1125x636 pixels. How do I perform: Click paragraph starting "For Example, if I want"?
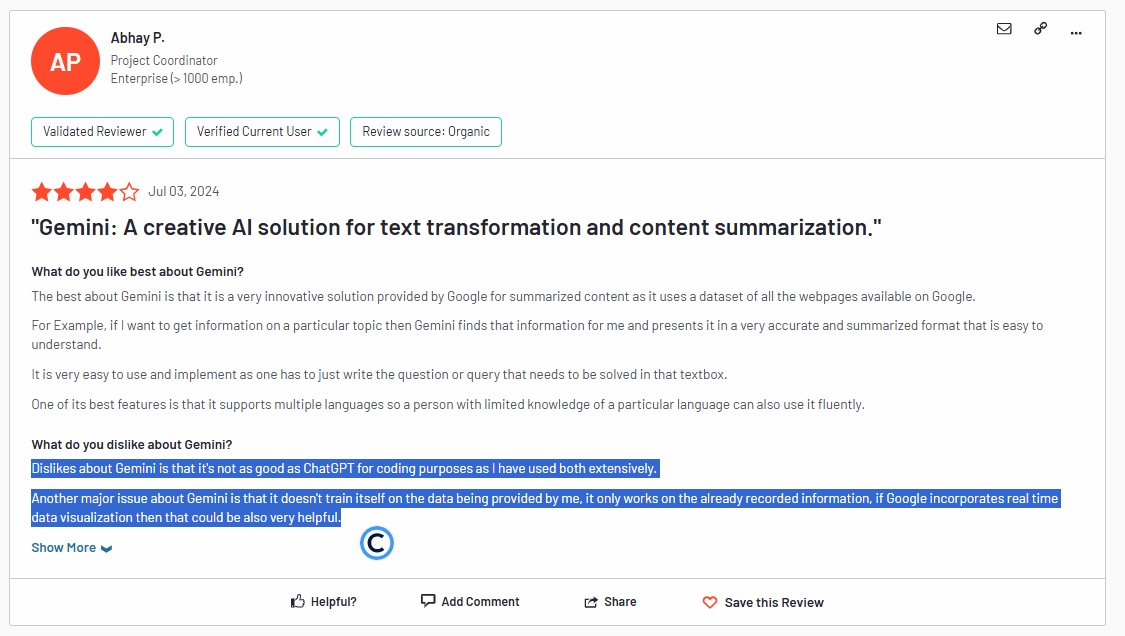[x=537, y=335]
